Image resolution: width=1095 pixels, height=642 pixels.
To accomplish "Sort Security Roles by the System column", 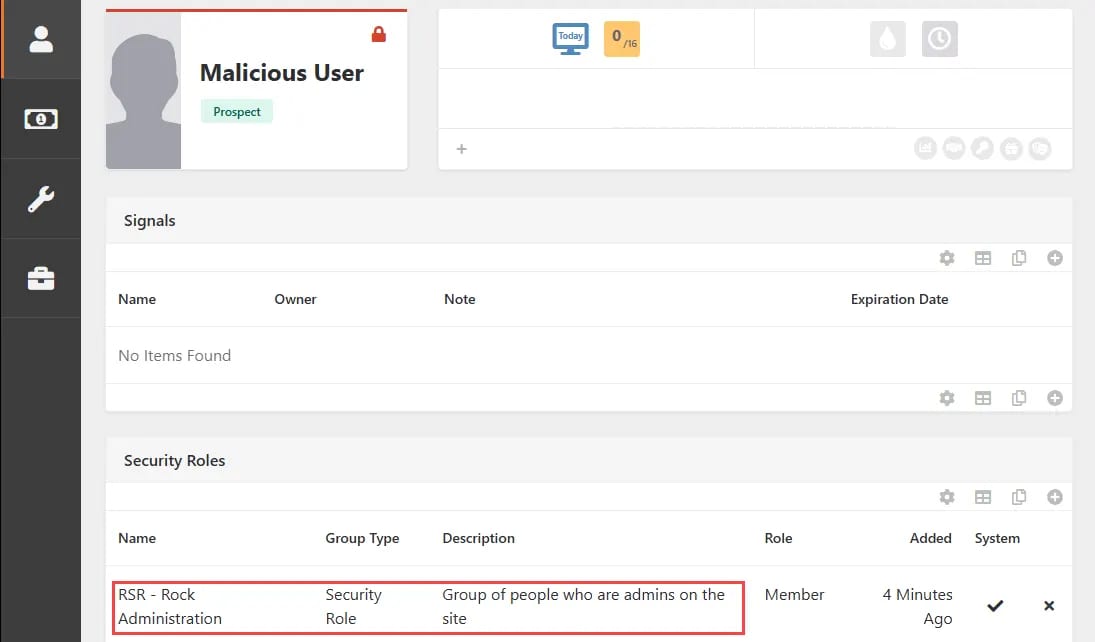I will click(997, 538).
